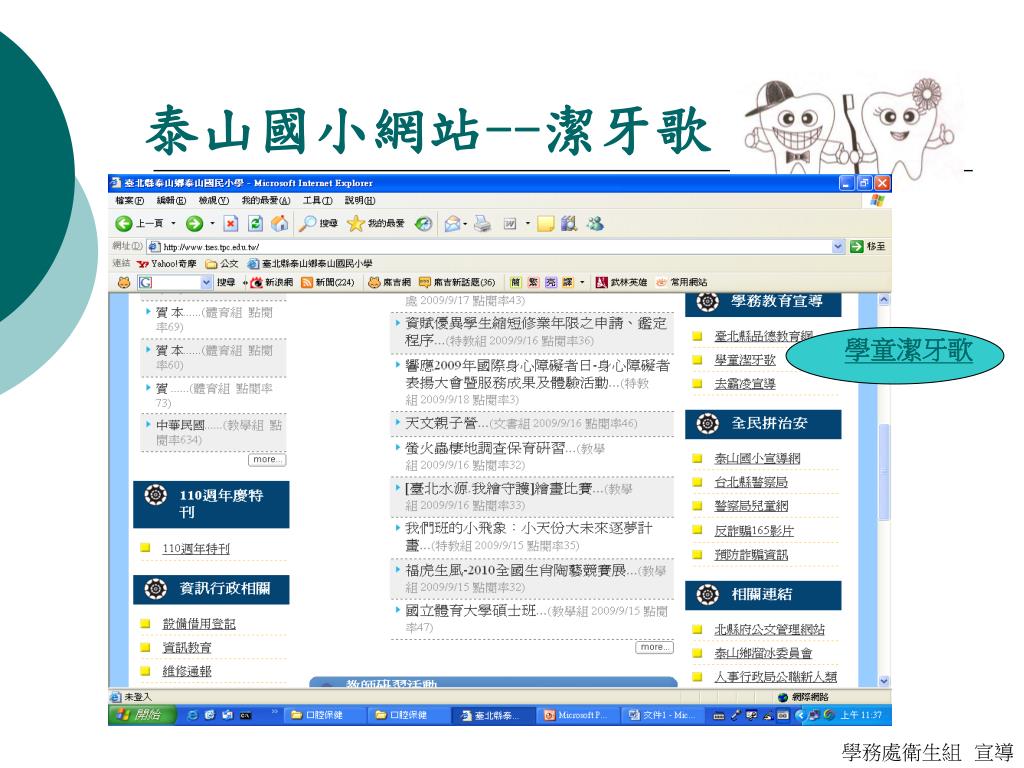Open the 反詐騙165影片 link
The width and height of the screenshot is (1024, 768).
coord(754,531)
